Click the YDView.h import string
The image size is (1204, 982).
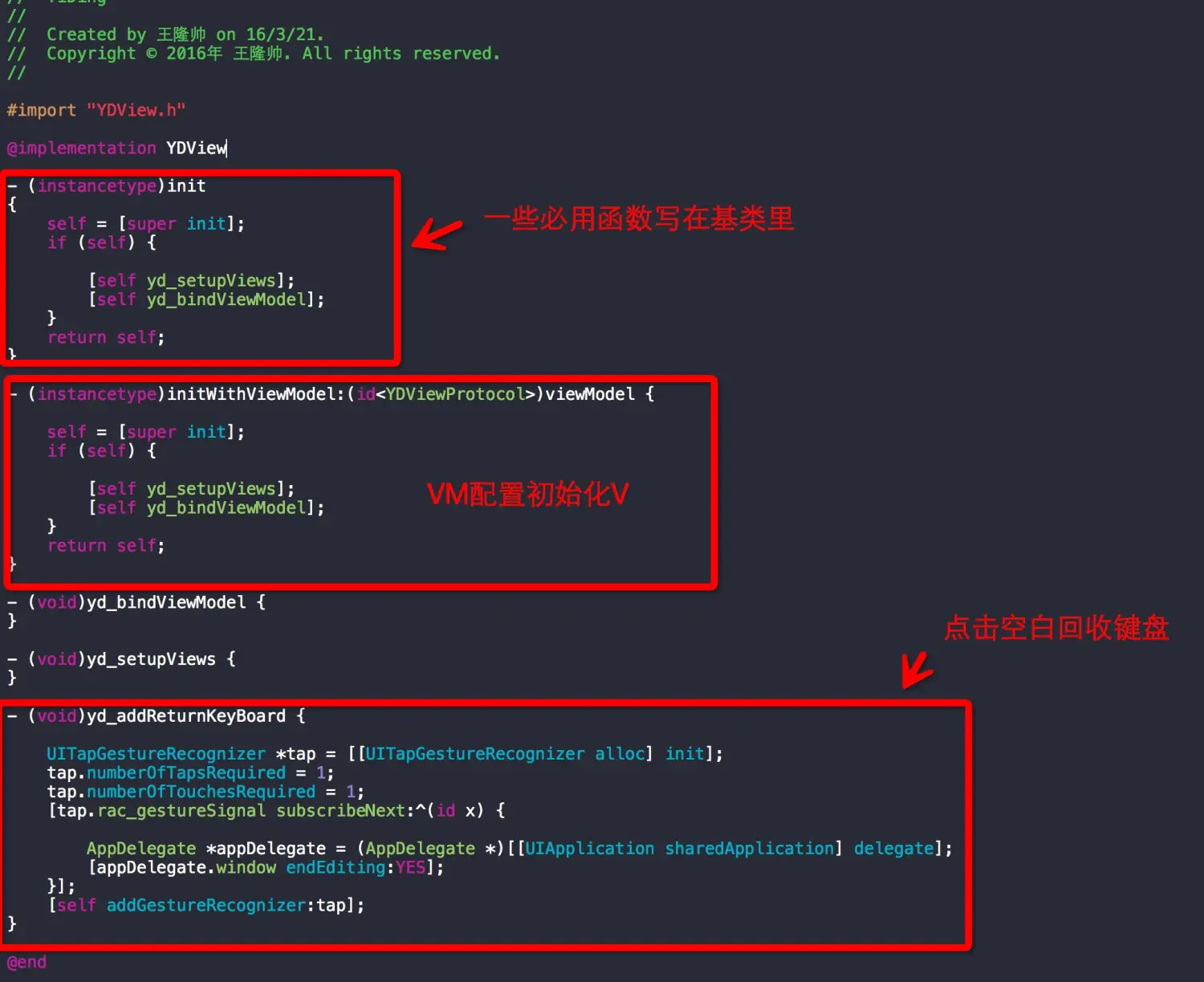[136, 110]
